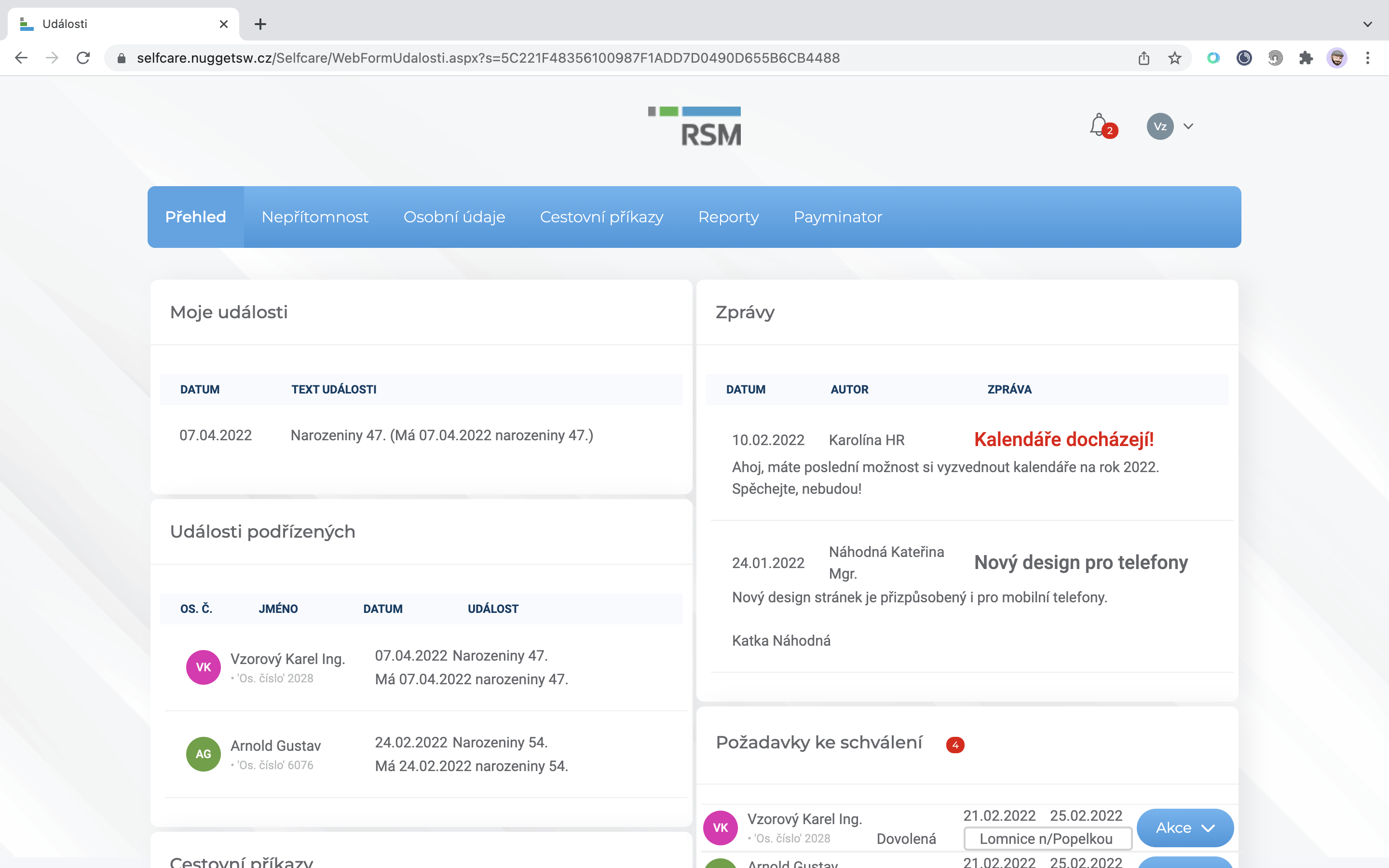Click the author Karolína HR
Image resolution: width=1389 pixels, height=868 pixels.
pos(867,440)
